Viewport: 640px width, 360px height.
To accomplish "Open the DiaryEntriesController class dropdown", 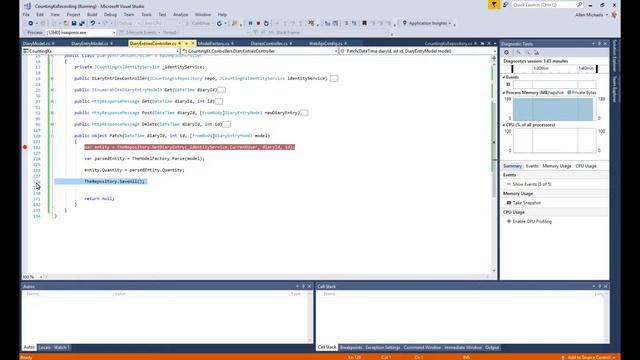I will click(260, 51).
